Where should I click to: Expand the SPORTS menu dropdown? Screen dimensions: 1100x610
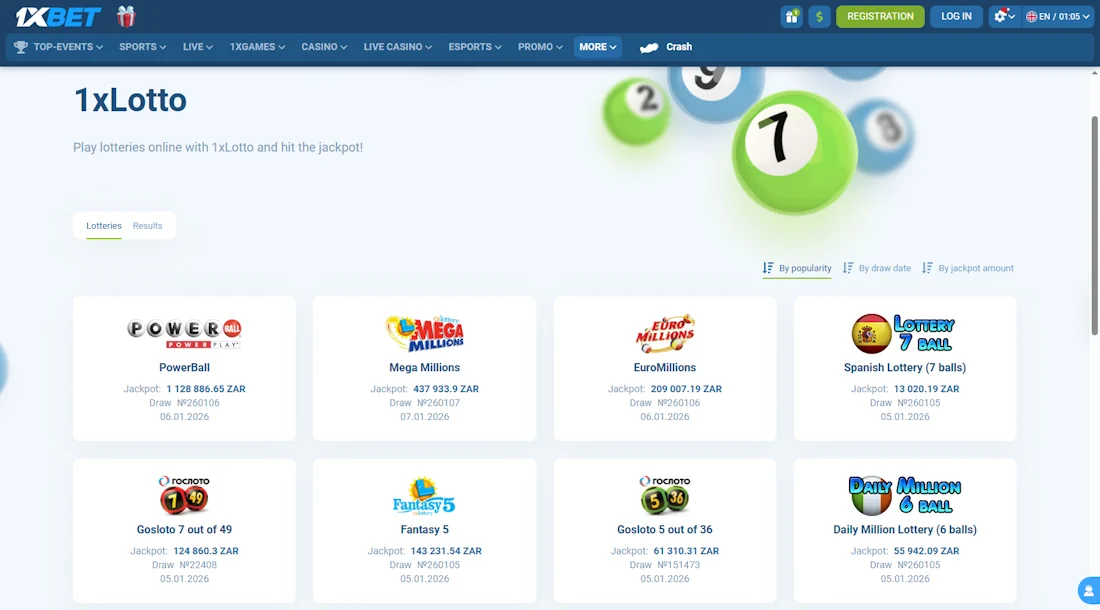tap(141, 46)
